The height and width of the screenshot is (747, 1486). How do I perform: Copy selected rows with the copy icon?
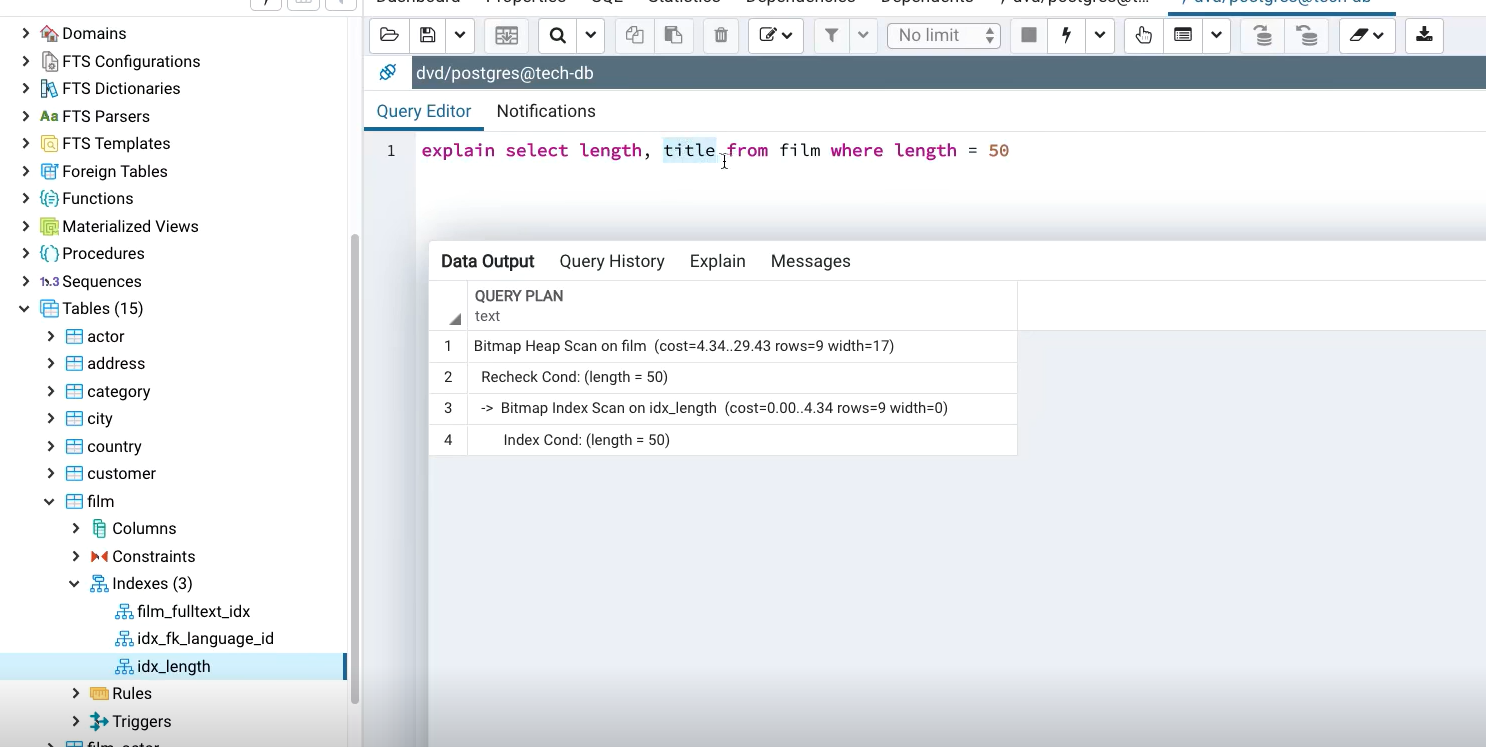pyautogui.click(x=634, y=35)
